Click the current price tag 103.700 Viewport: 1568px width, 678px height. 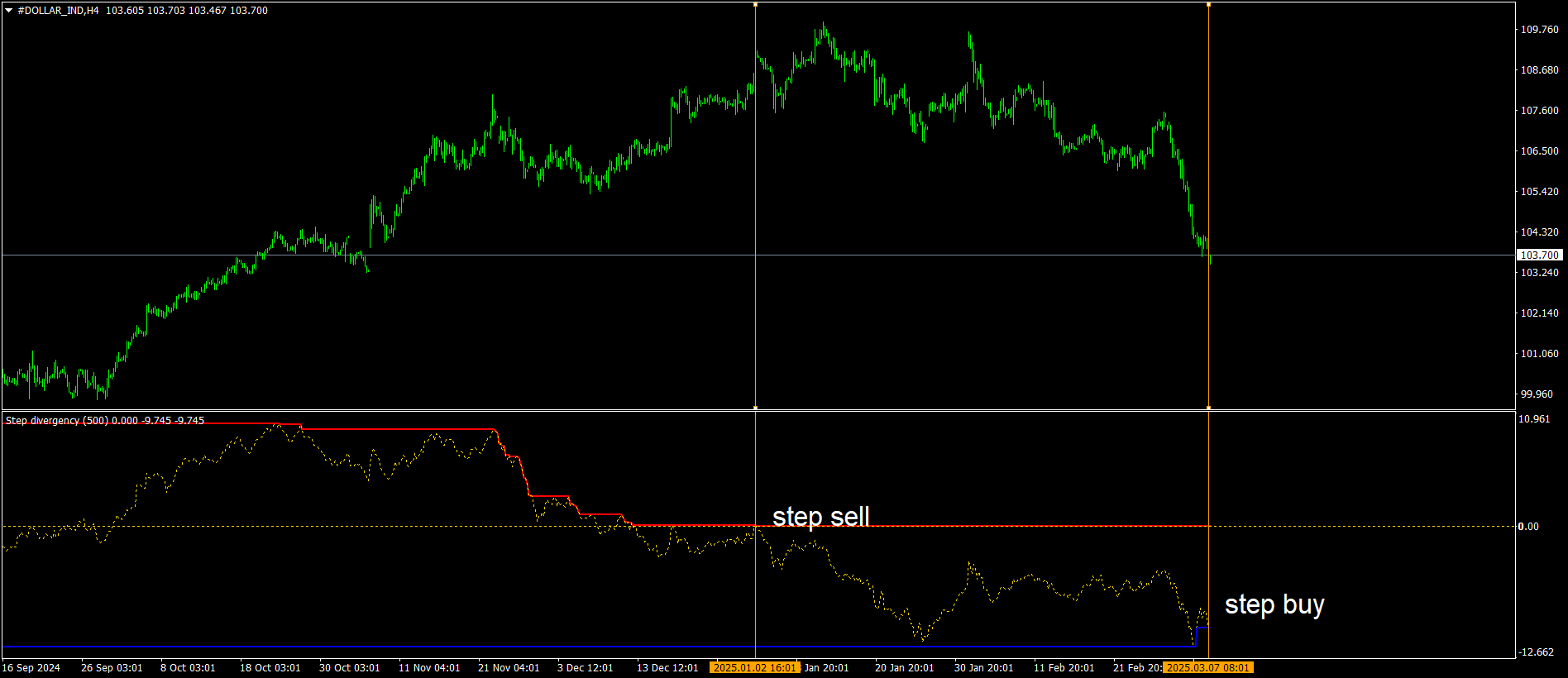click(x=1540, y=255)
